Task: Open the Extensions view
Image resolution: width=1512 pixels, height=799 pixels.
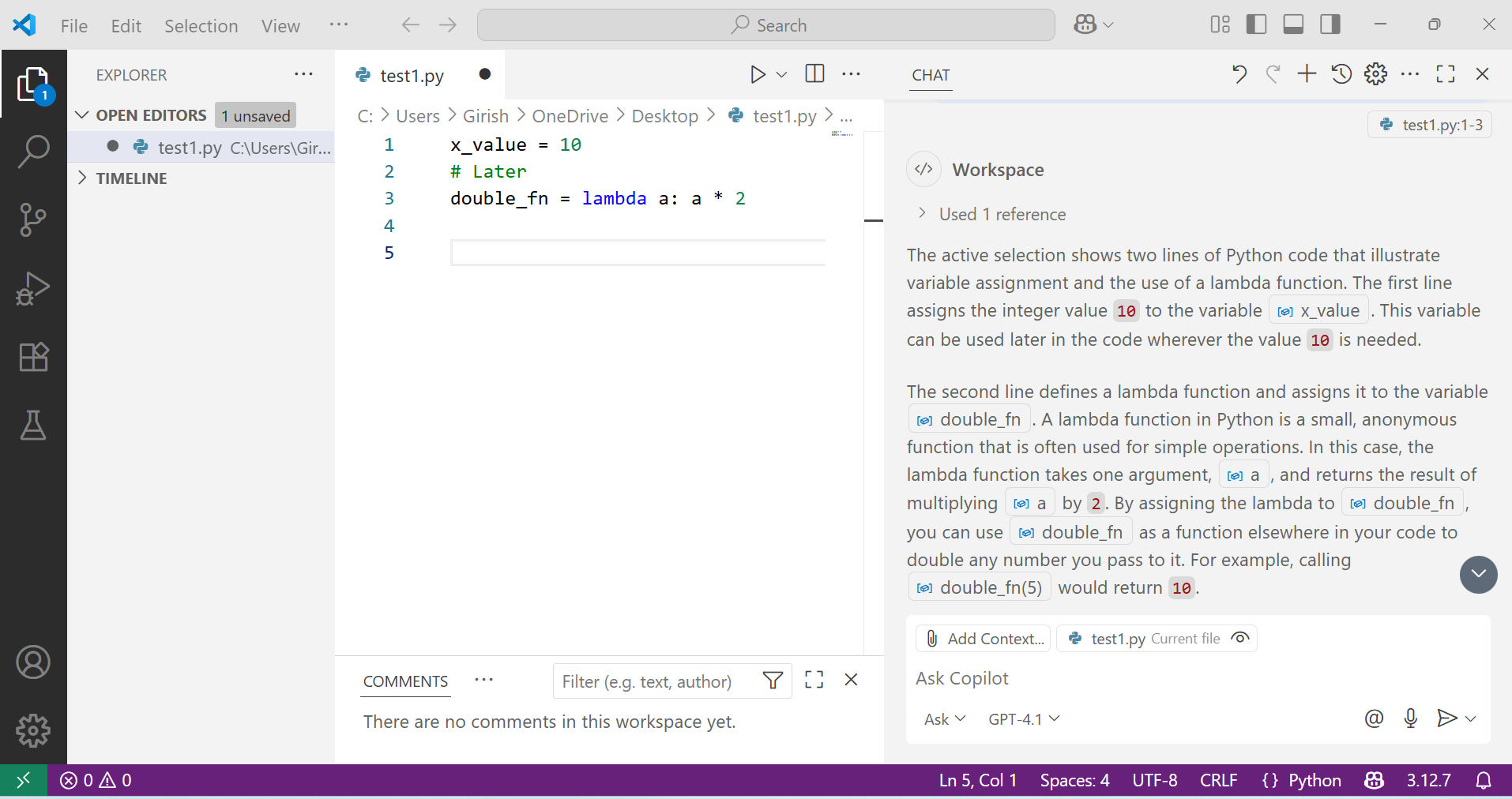Action: click(x=33, y=357)
